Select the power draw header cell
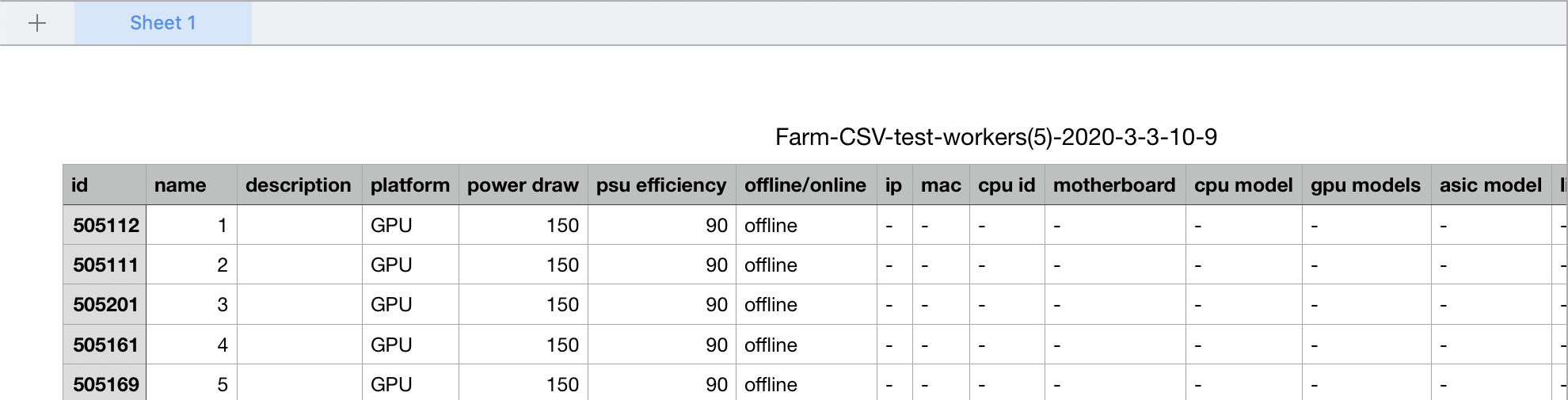Image resolution: width=1568 pixels, height=400 pixels. (523, 185)
